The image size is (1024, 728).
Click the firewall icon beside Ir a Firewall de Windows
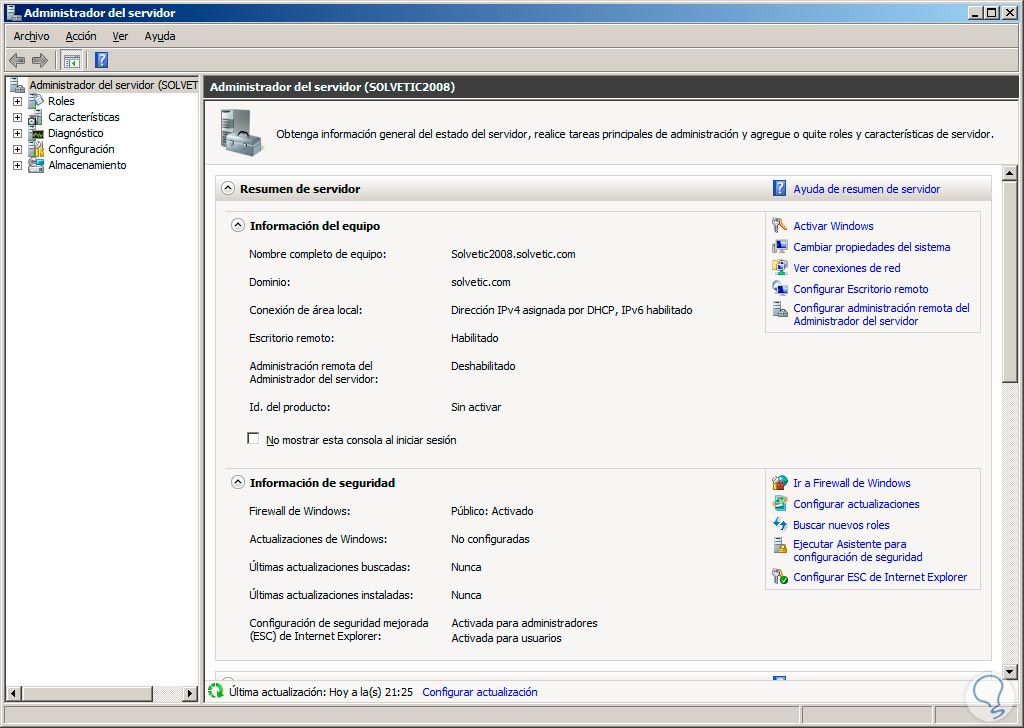coord(779,483)
